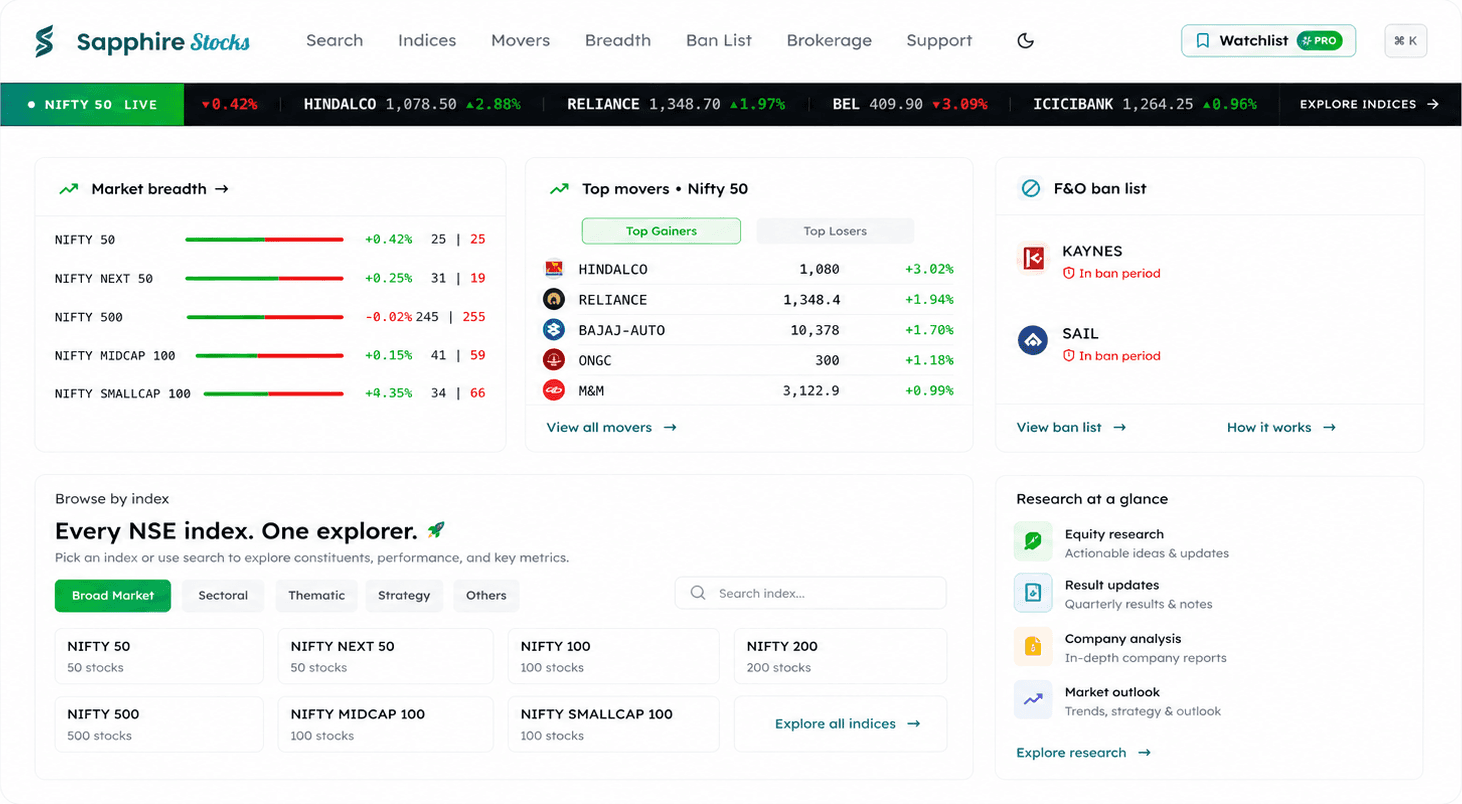Click the NIFTY MIDCAP 100 breadth row label
This screenshot has width=1462, height=804.
click(115, 355)
